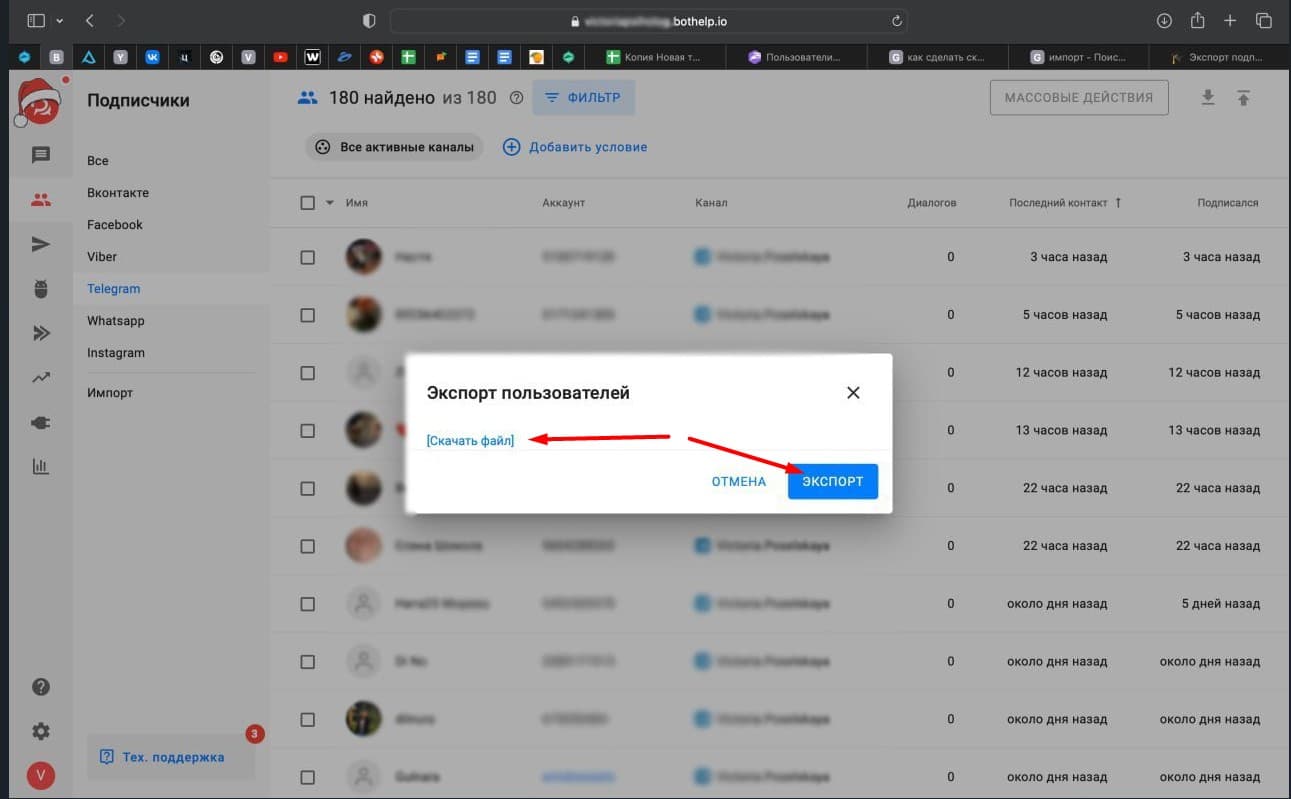Close the export users dialog
The height and width of the screenshot is (799, 1291).
pos(853,393)
